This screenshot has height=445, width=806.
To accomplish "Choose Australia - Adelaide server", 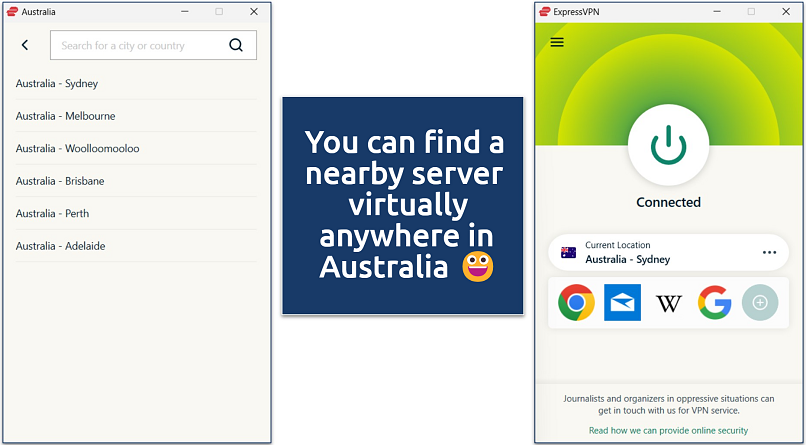I will [136, 246].
